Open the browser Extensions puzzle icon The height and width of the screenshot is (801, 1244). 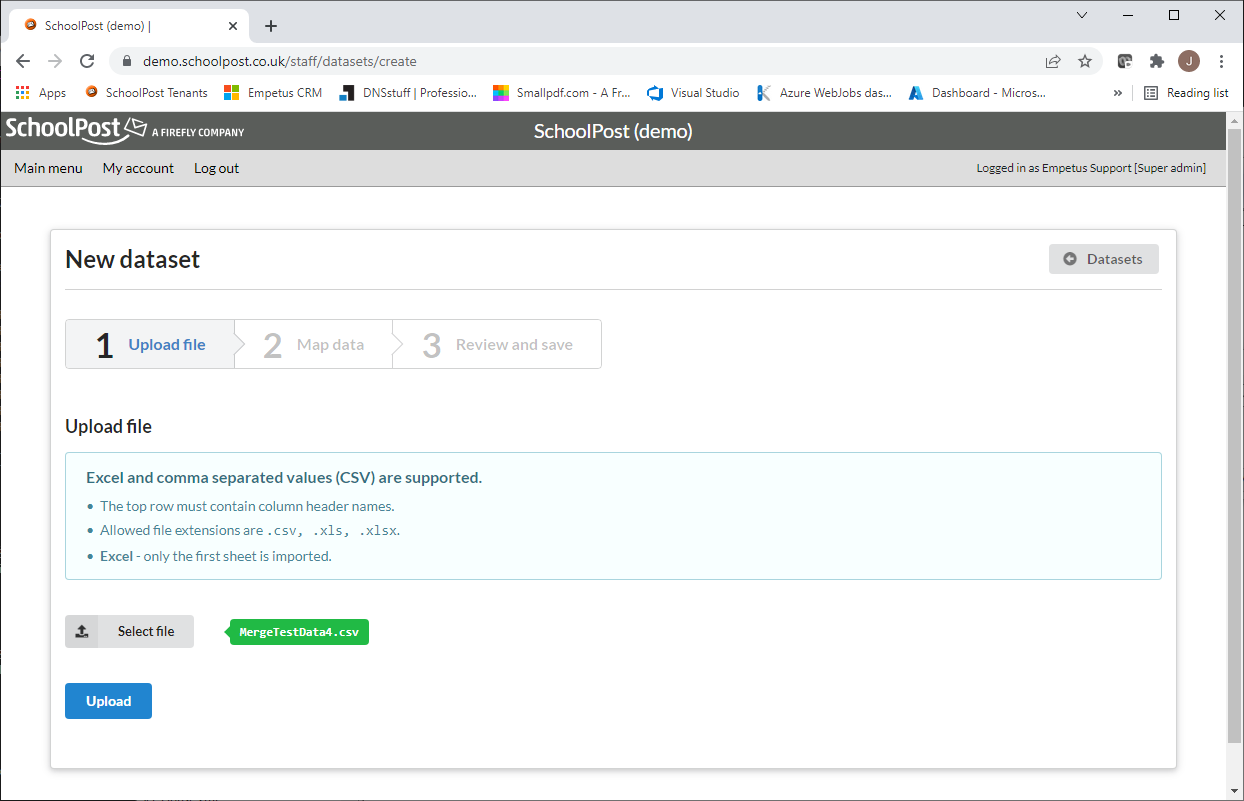point(1157,61)
